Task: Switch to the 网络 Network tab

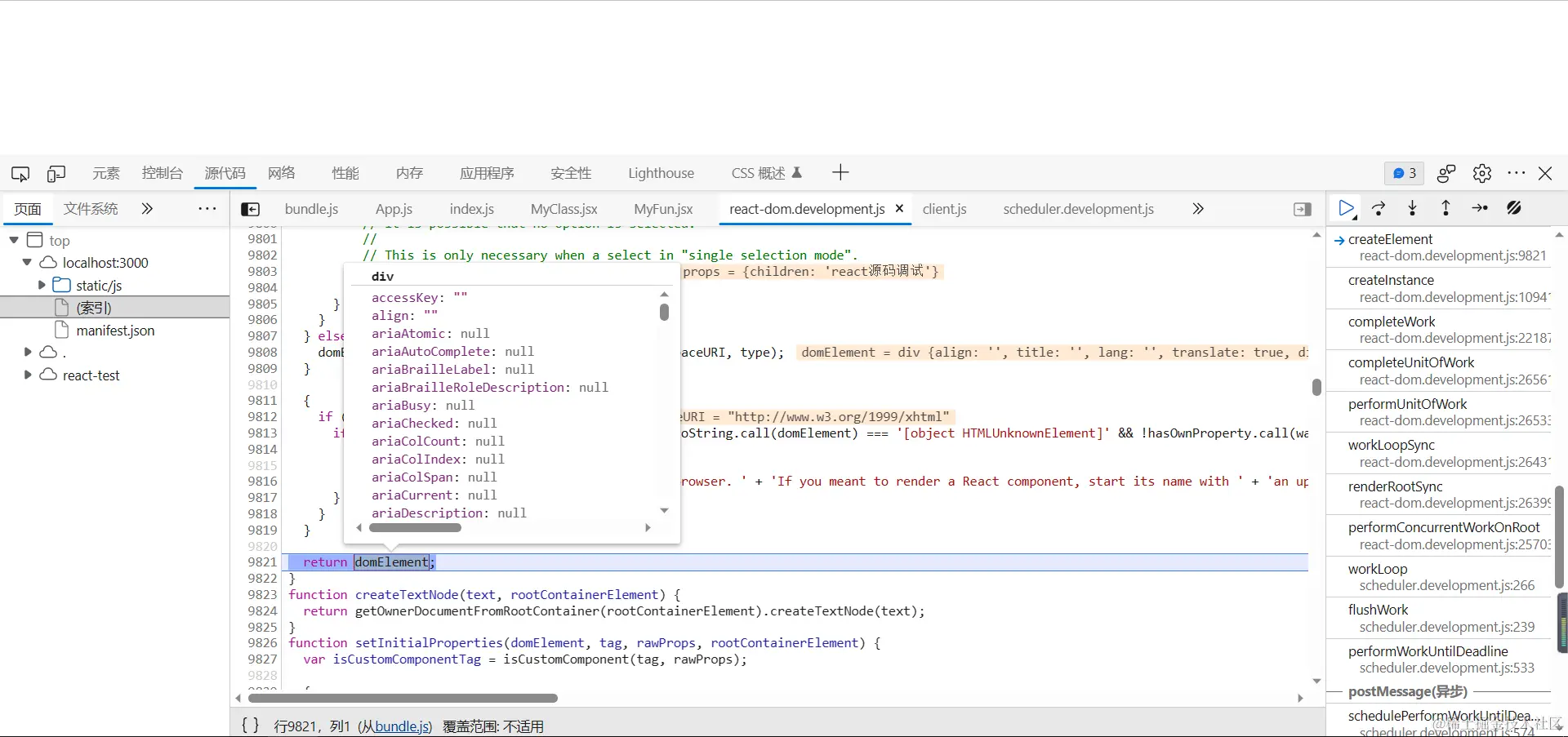Action: (x=282, y=173)
